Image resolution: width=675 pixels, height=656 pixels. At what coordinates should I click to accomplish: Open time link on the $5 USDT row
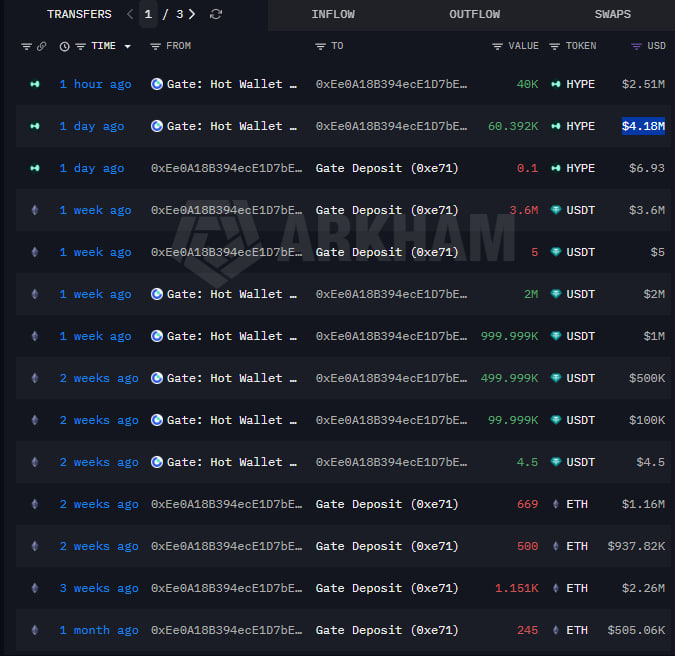point(95,252)
